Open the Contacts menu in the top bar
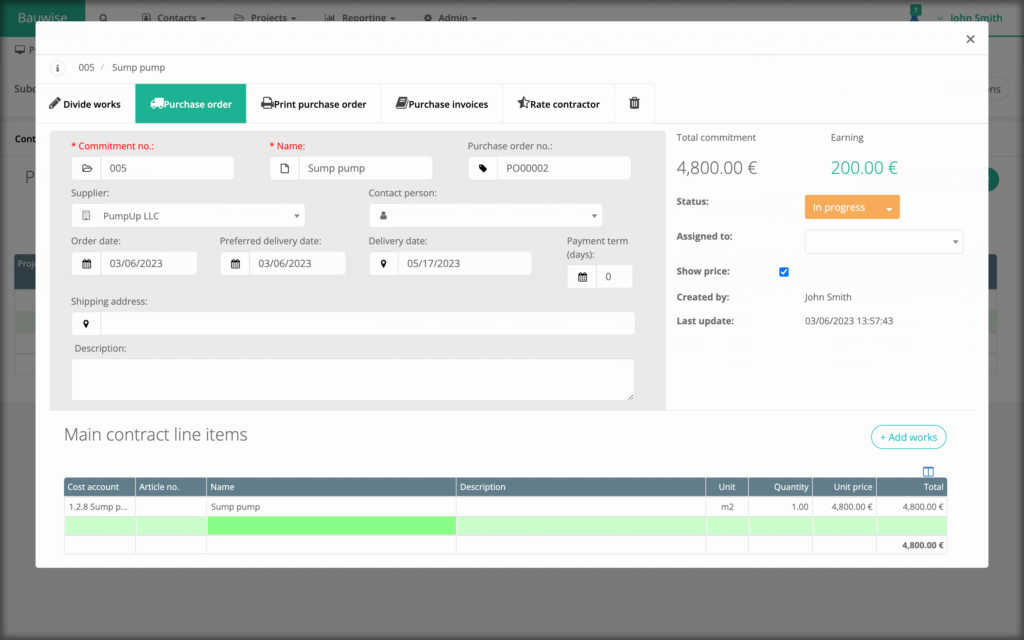The width and height of the screenshot is (1024, 640). click(x=174, y=18)
